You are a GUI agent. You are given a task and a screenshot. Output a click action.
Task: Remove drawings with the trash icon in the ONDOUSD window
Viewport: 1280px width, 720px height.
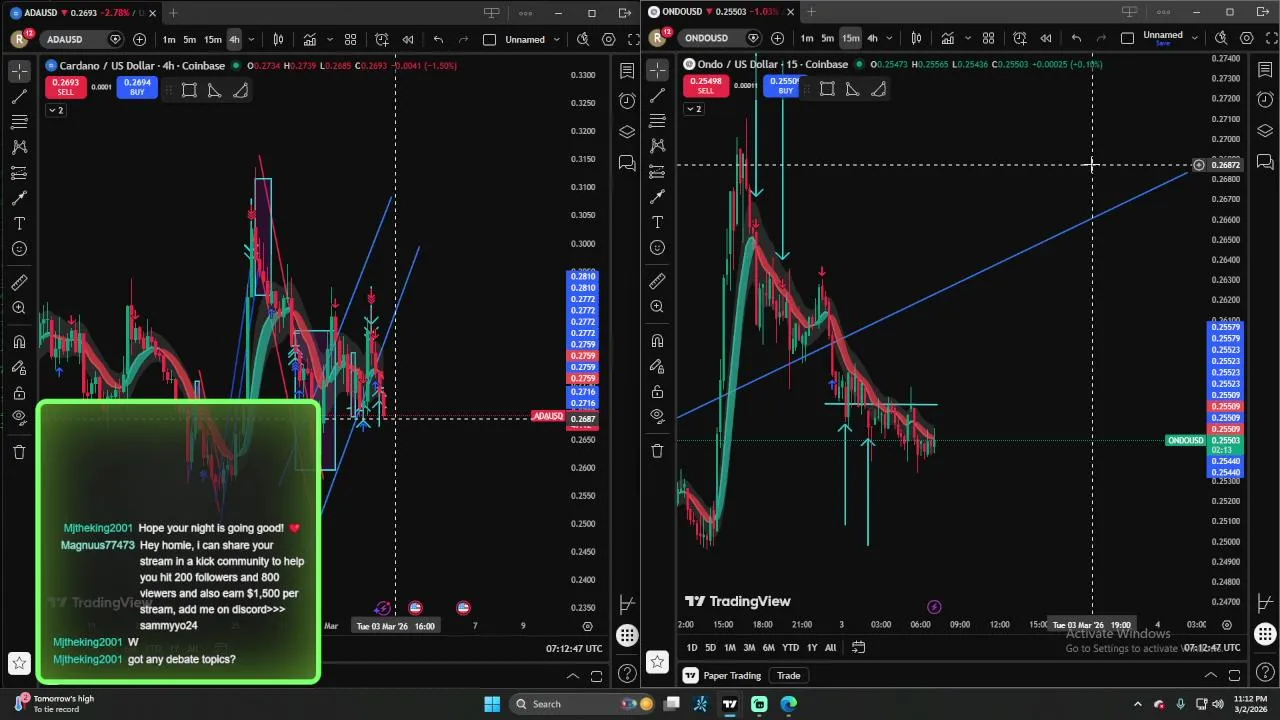tap(657, 451)
